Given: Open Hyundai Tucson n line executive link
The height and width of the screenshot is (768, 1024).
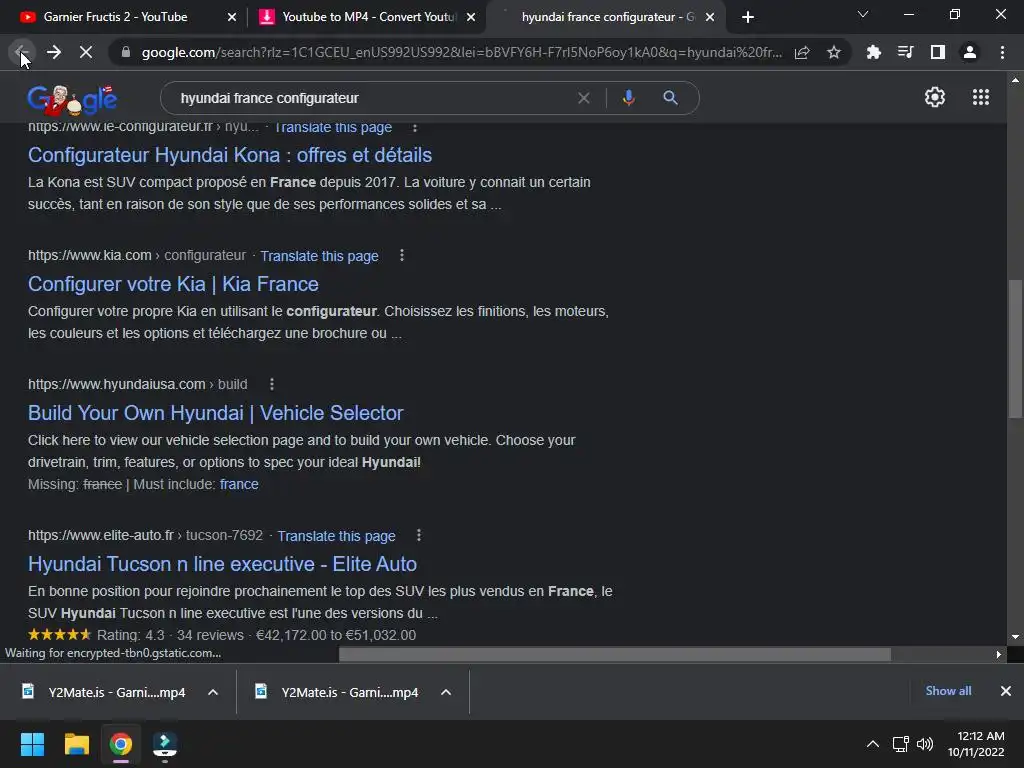Looking at the screenshot, I should coord(222,564).
